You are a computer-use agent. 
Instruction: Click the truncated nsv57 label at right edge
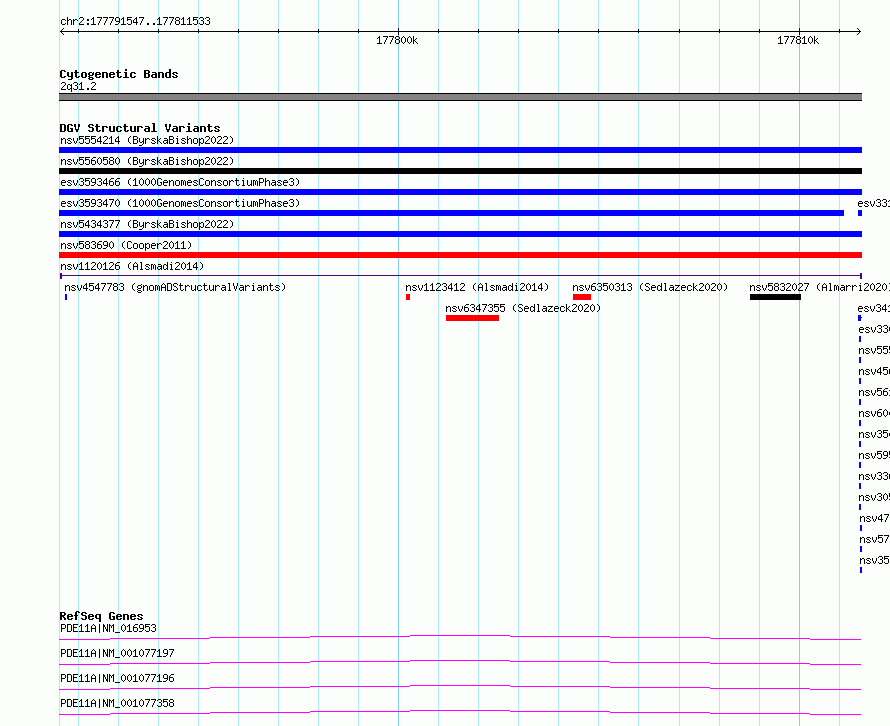click(874, 539)
